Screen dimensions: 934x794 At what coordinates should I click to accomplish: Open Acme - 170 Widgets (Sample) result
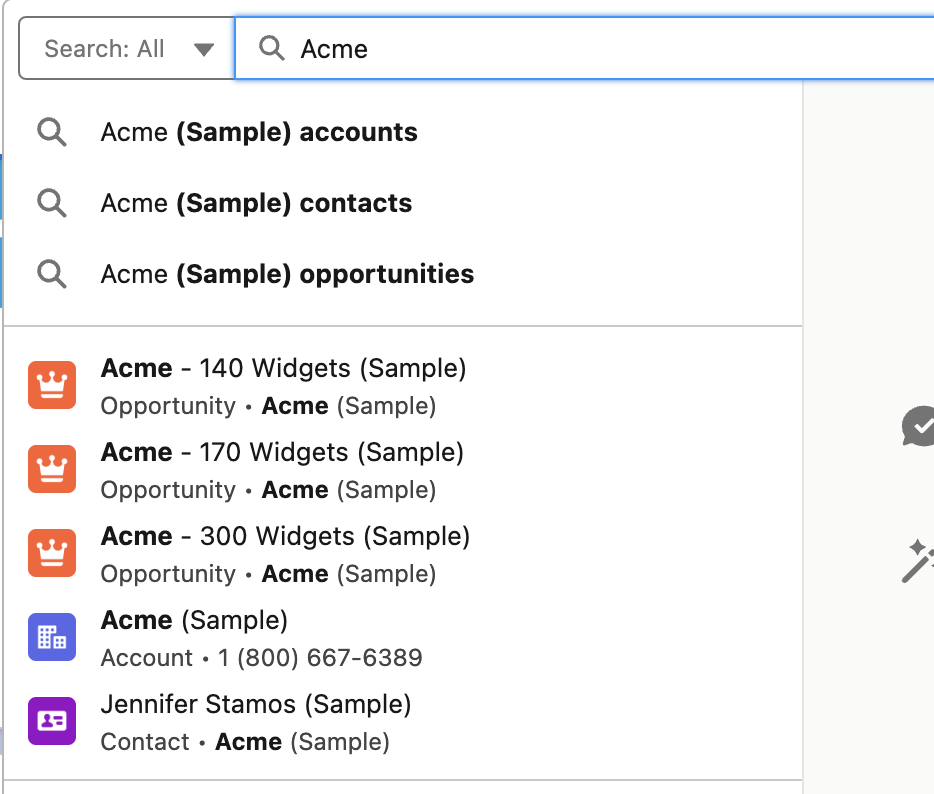point(282,453)
